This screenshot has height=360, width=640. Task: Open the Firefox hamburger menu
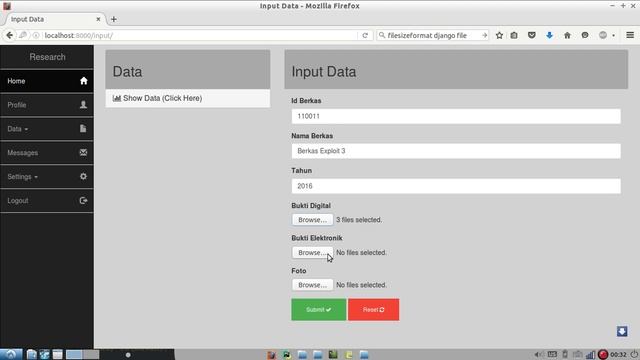pos(630,36)
